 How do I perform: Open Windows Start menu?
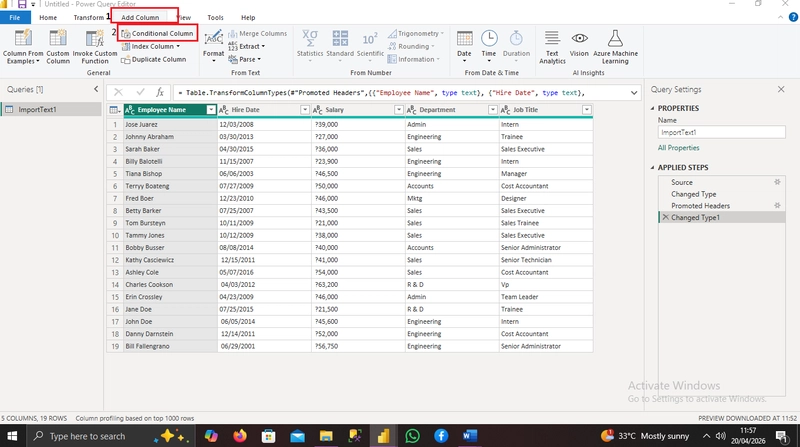click(x=12, y=436)
